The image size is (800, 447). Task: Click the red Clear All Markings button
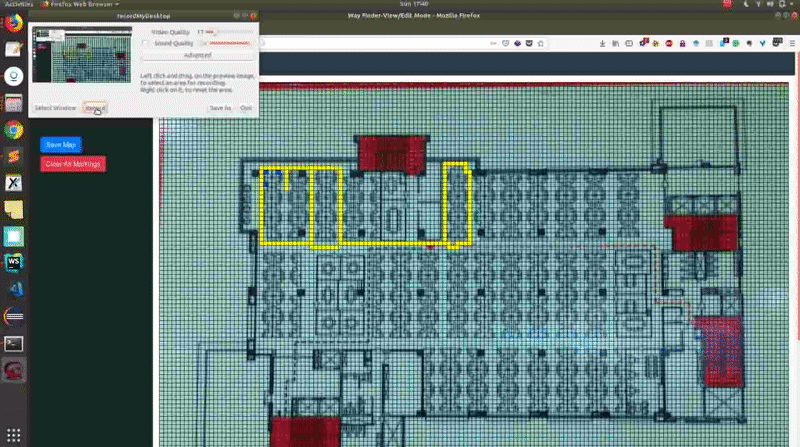pos(72,164)
